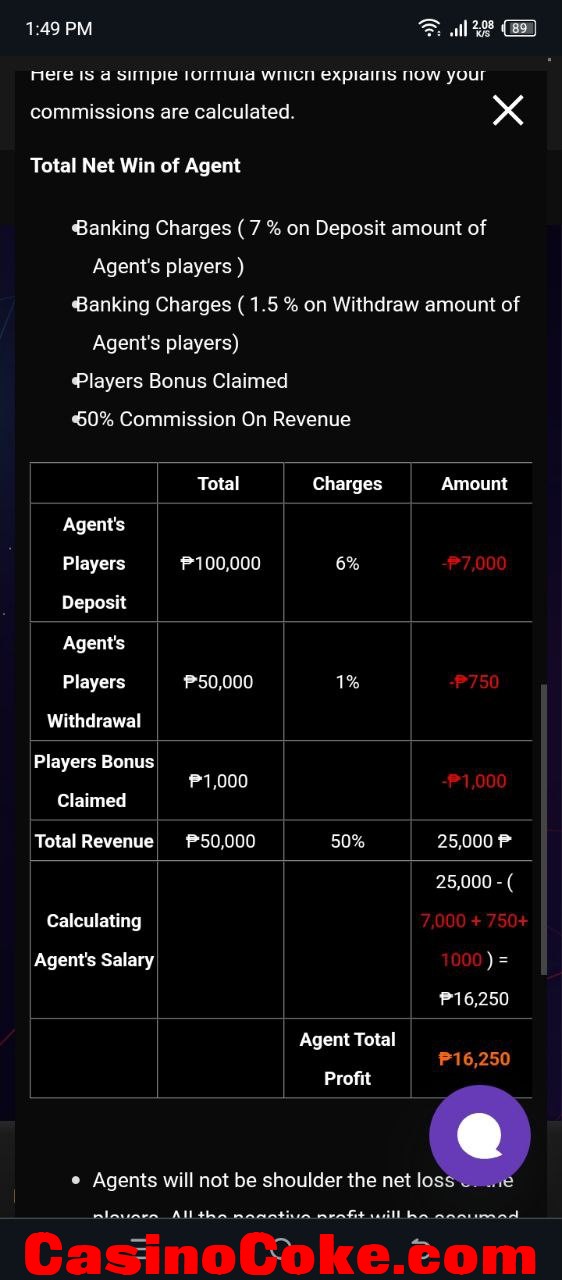Click the Total Net Win of Agent heading

click(x=135, y=166)
